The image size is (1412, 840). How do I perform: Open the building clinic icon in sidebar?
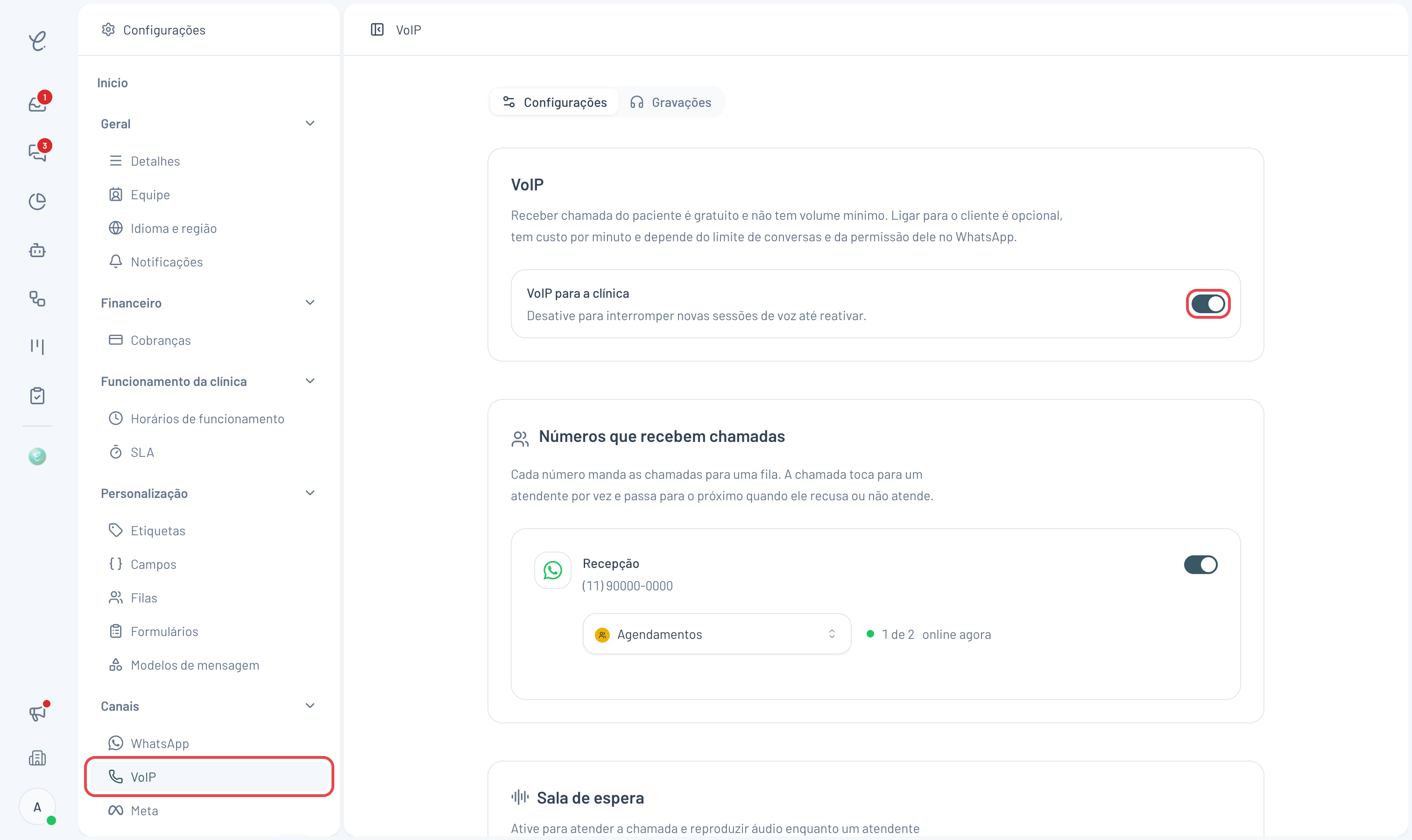point(37,758)
